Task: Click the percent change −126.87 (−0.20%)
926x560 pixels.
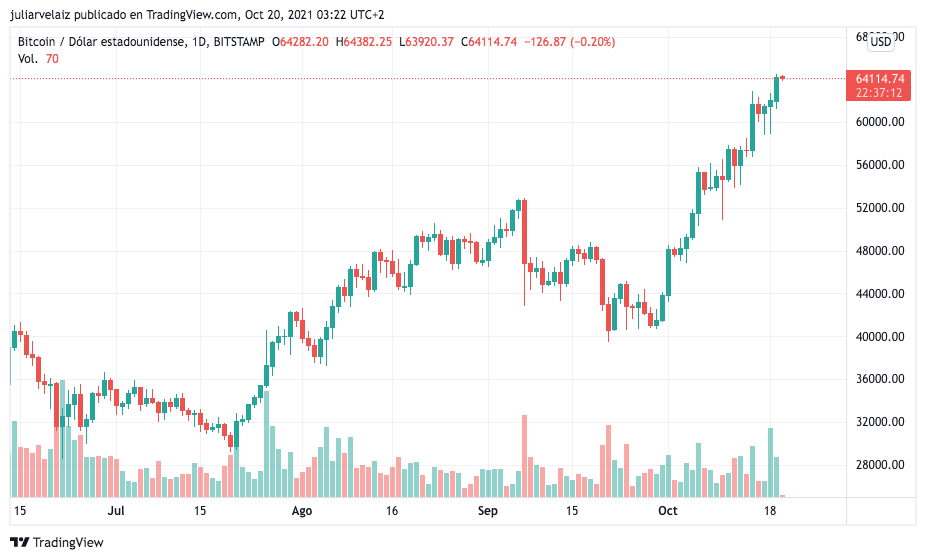Action: (x=569, y=42)
